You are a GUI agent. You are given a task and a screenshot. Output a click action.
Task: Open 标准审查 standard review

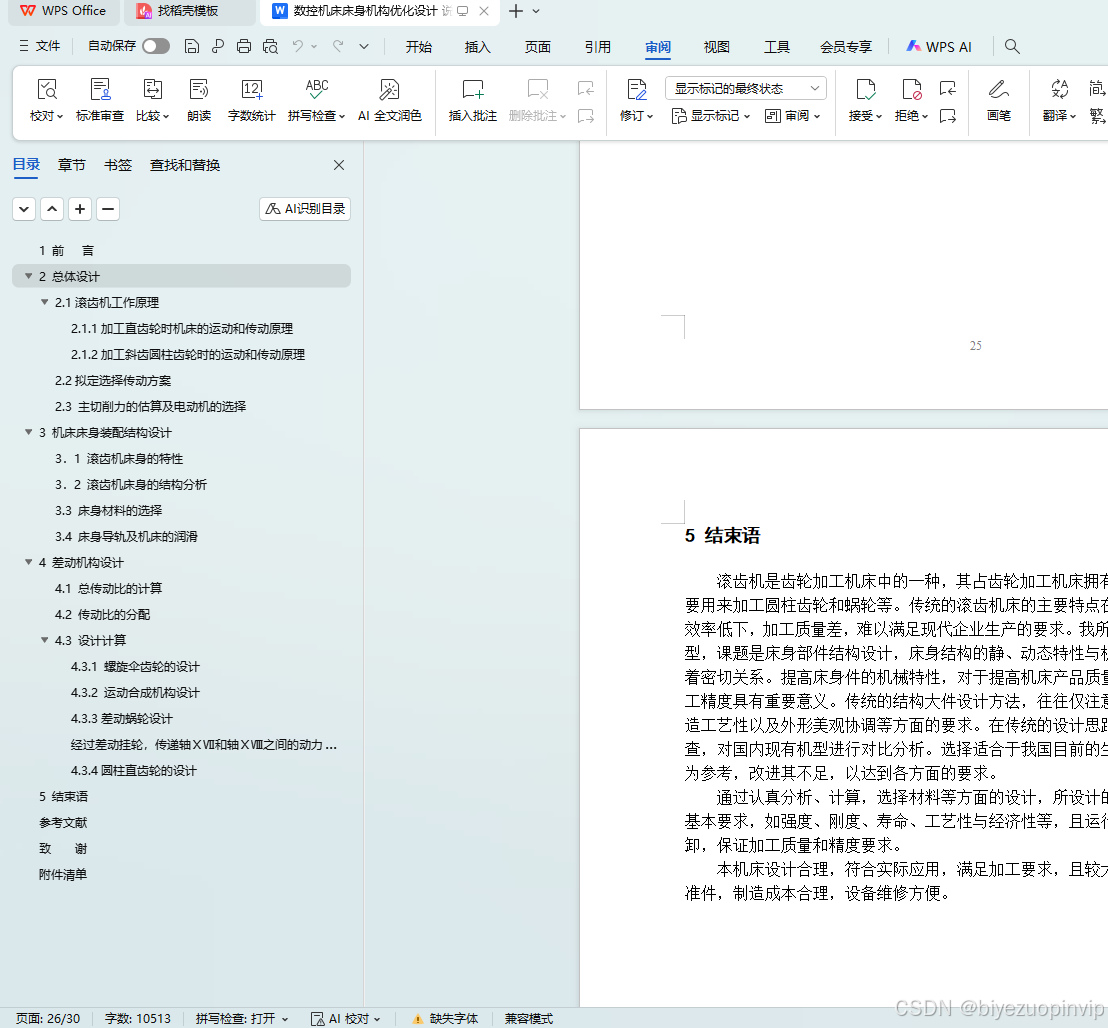pyautogui.click(x=101, y=100)
